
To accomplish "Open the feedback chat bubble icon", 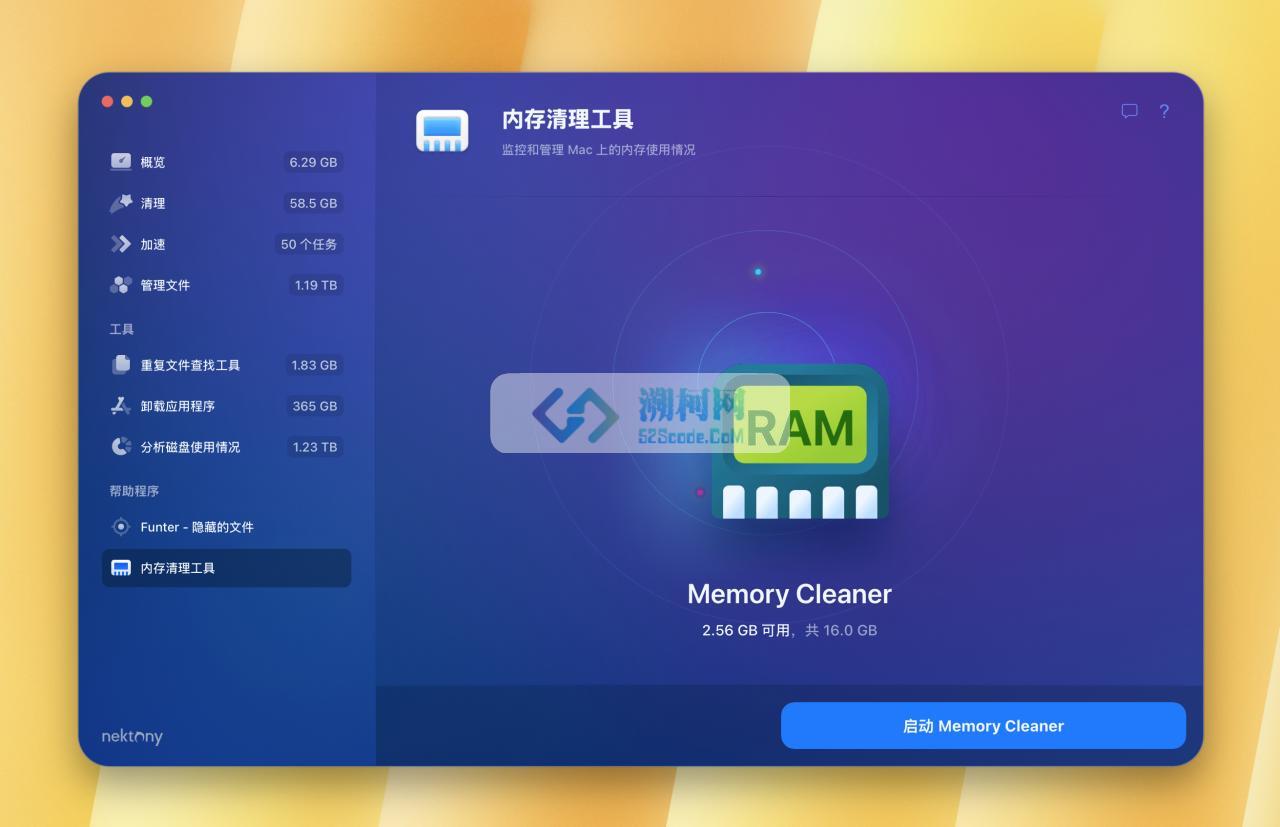I will click(1129, 111).
